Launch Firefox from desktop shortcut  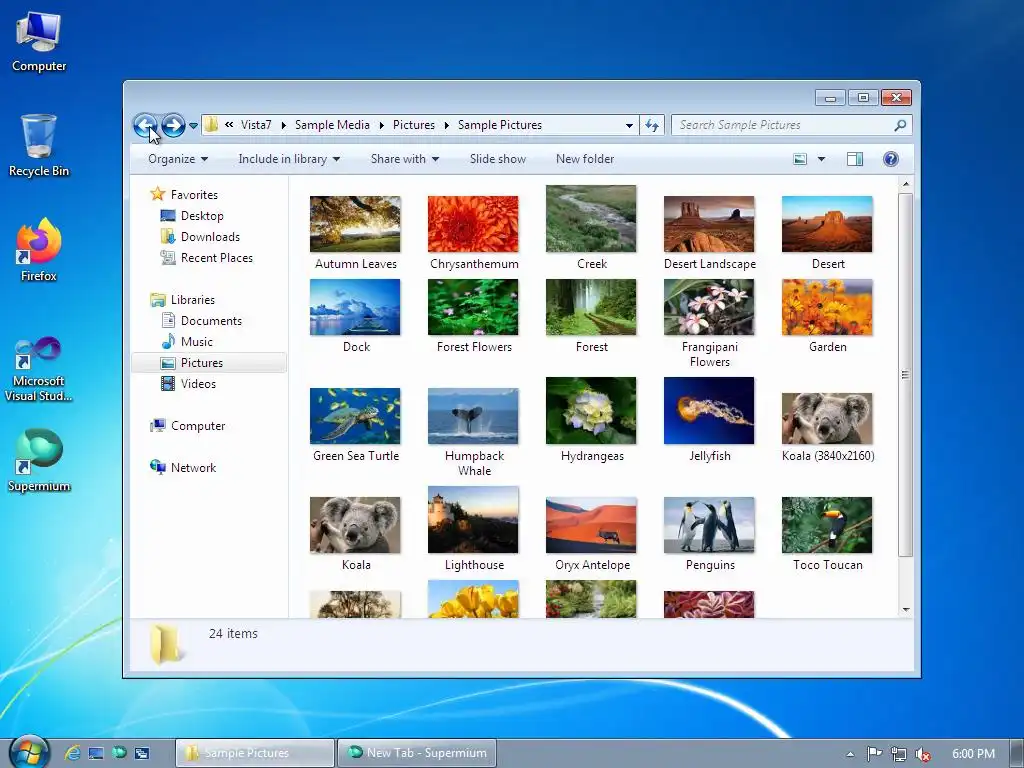(x=39, y=250)
